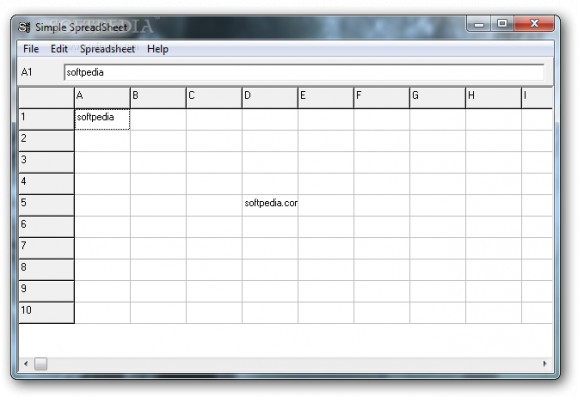Select empty cell H10
Screen dimensions: 578x397
[x=494, y=313]
